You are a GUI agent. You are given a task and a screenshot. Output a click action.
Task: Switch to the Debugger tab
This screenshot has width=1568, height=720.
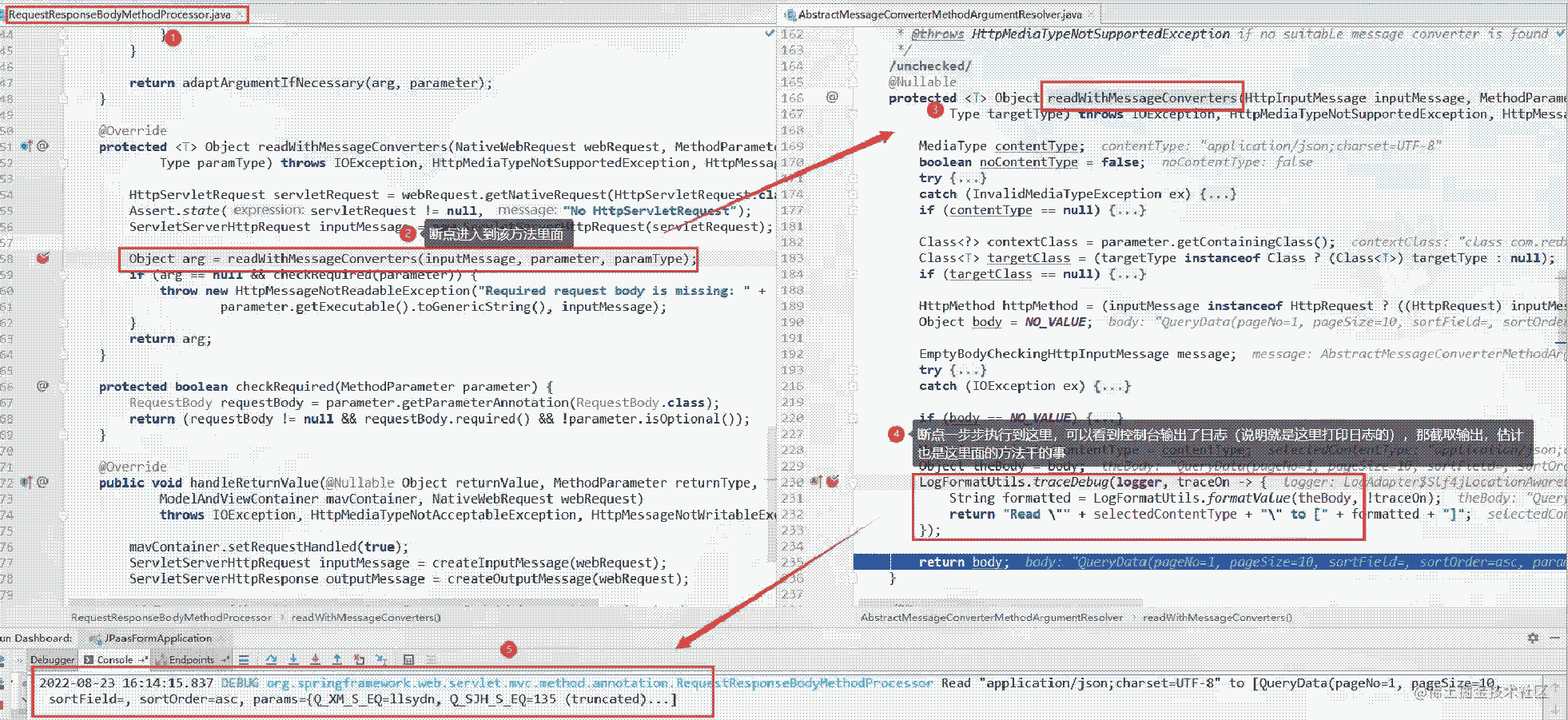click(x=52, y=659)
